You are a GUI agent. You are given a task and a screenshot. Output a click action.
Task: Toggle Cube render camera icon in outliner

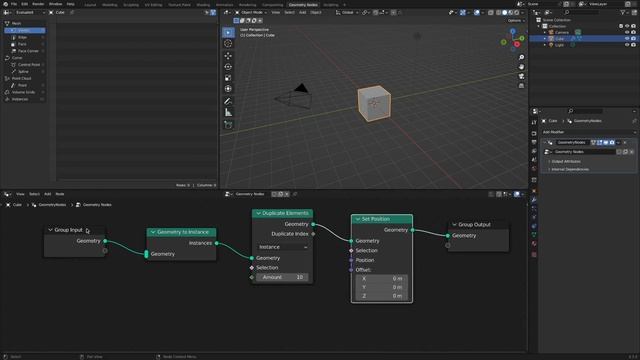(x=633, y=38)
